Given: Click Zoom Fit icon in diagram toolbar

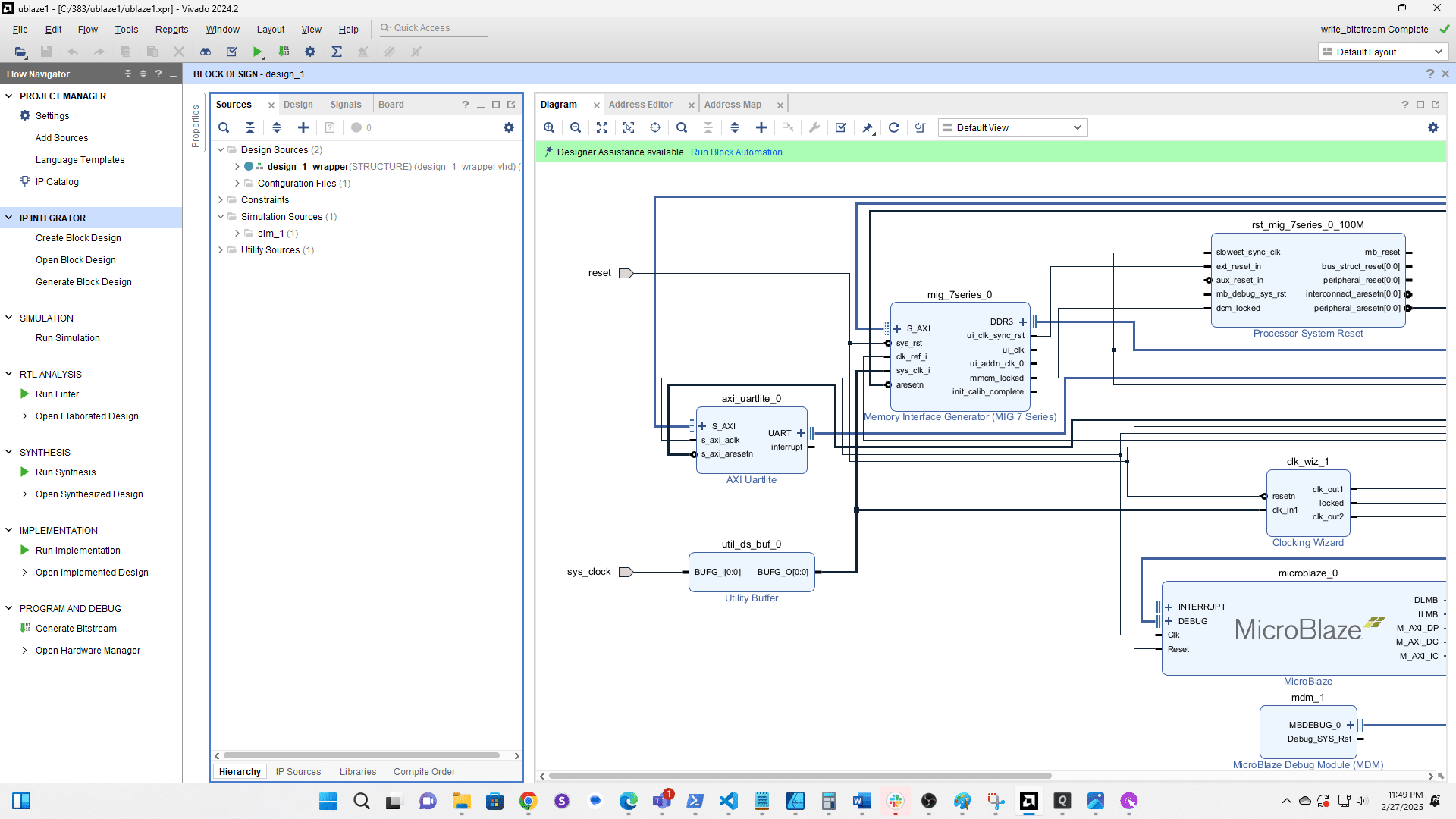Looking at the screenshot, I should click(x=602, y=127).
